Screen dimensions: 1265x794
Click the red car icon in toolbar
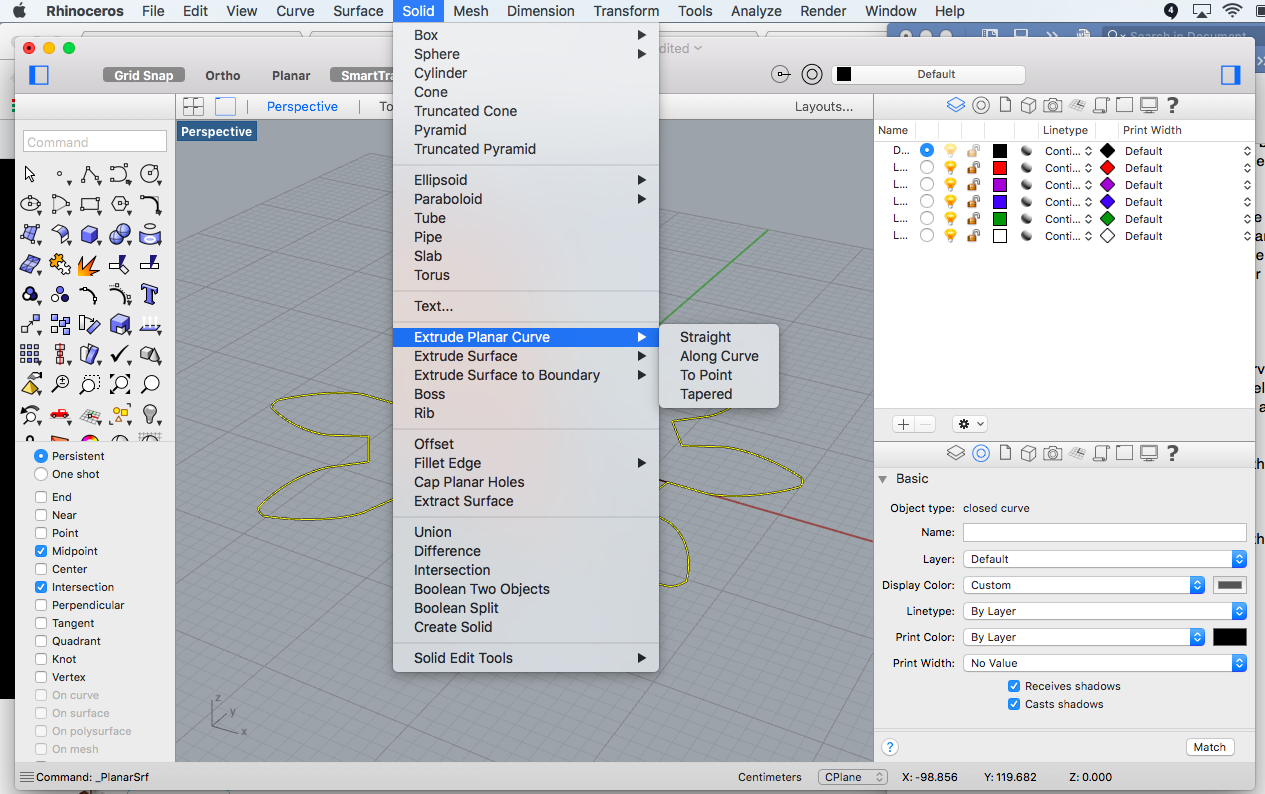[60, 413]
